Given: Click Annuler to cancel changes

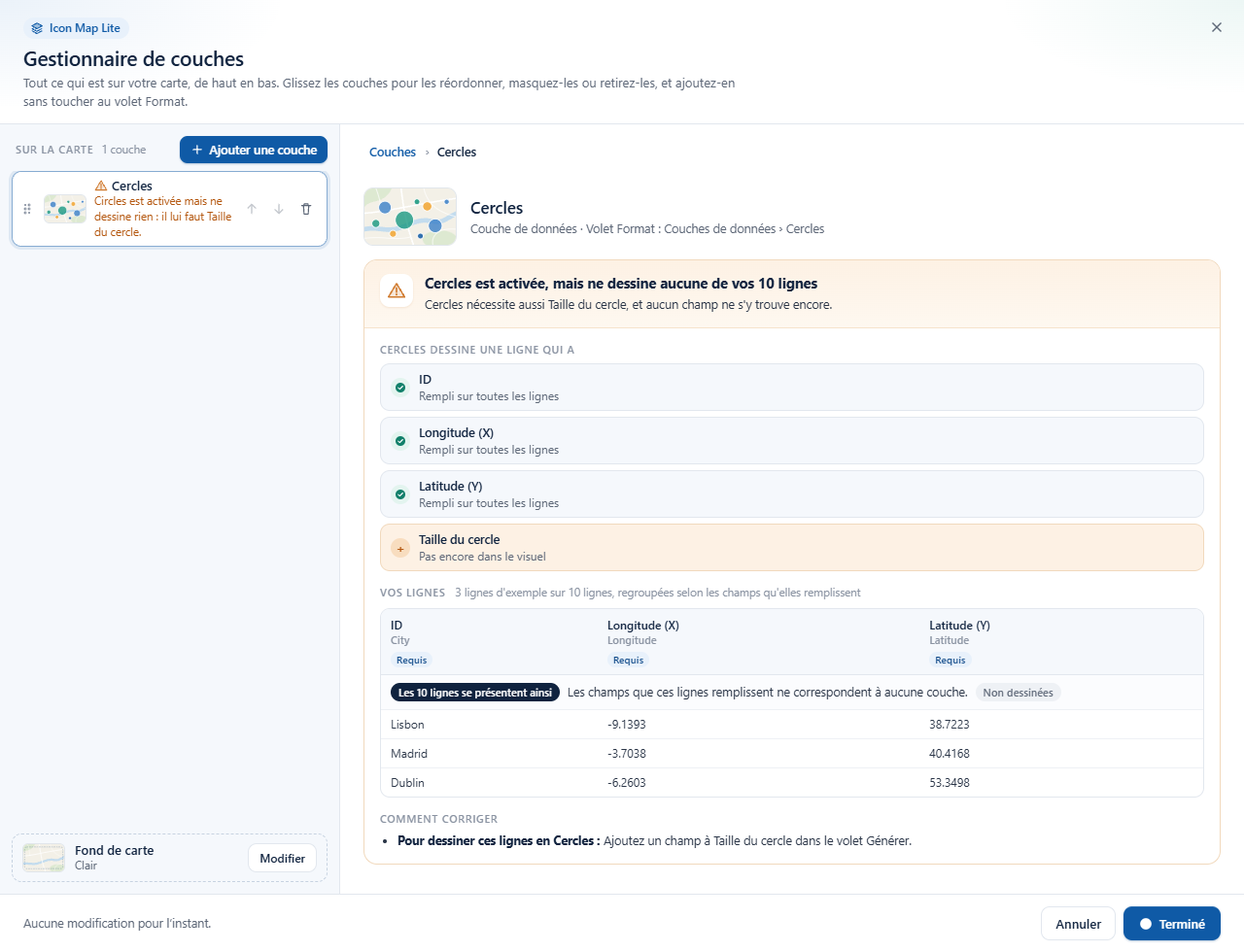Looking at the screenshot, I should click(1078, 924).
